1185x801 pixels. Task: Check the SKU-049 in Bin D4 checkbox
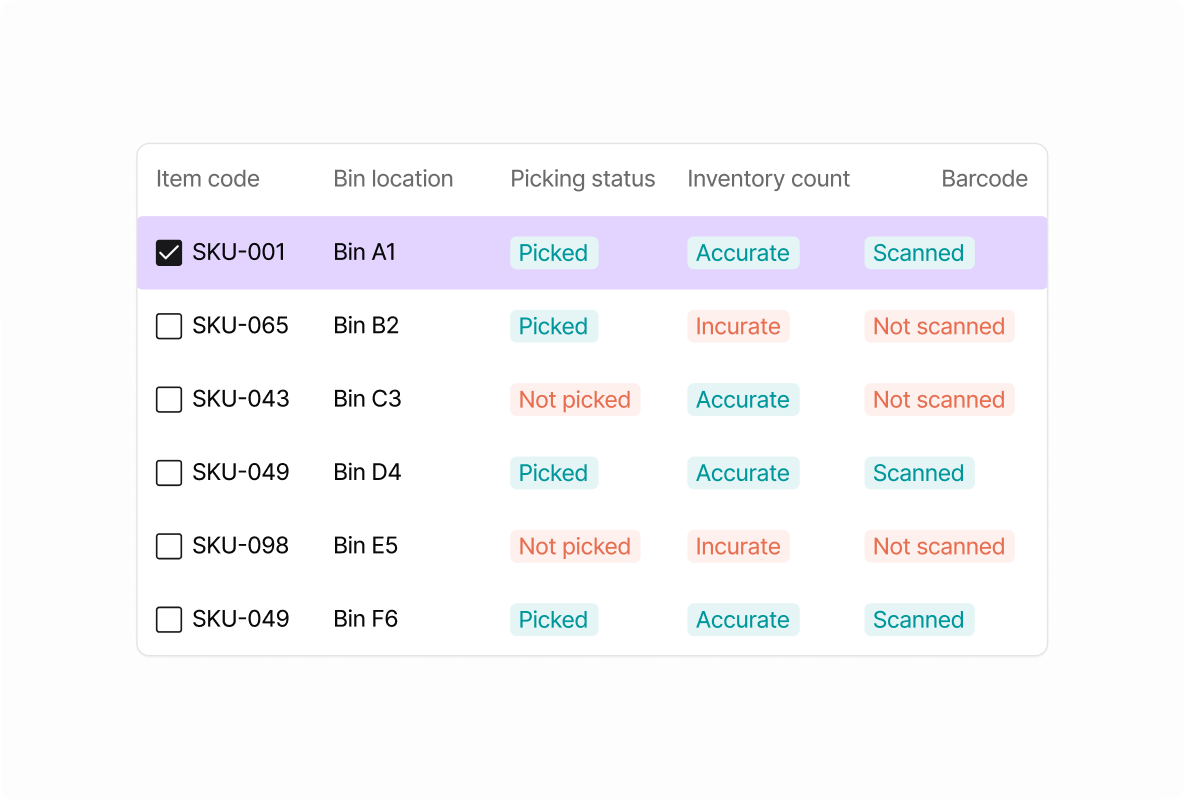pyautogui.click(x=168, y=472)
